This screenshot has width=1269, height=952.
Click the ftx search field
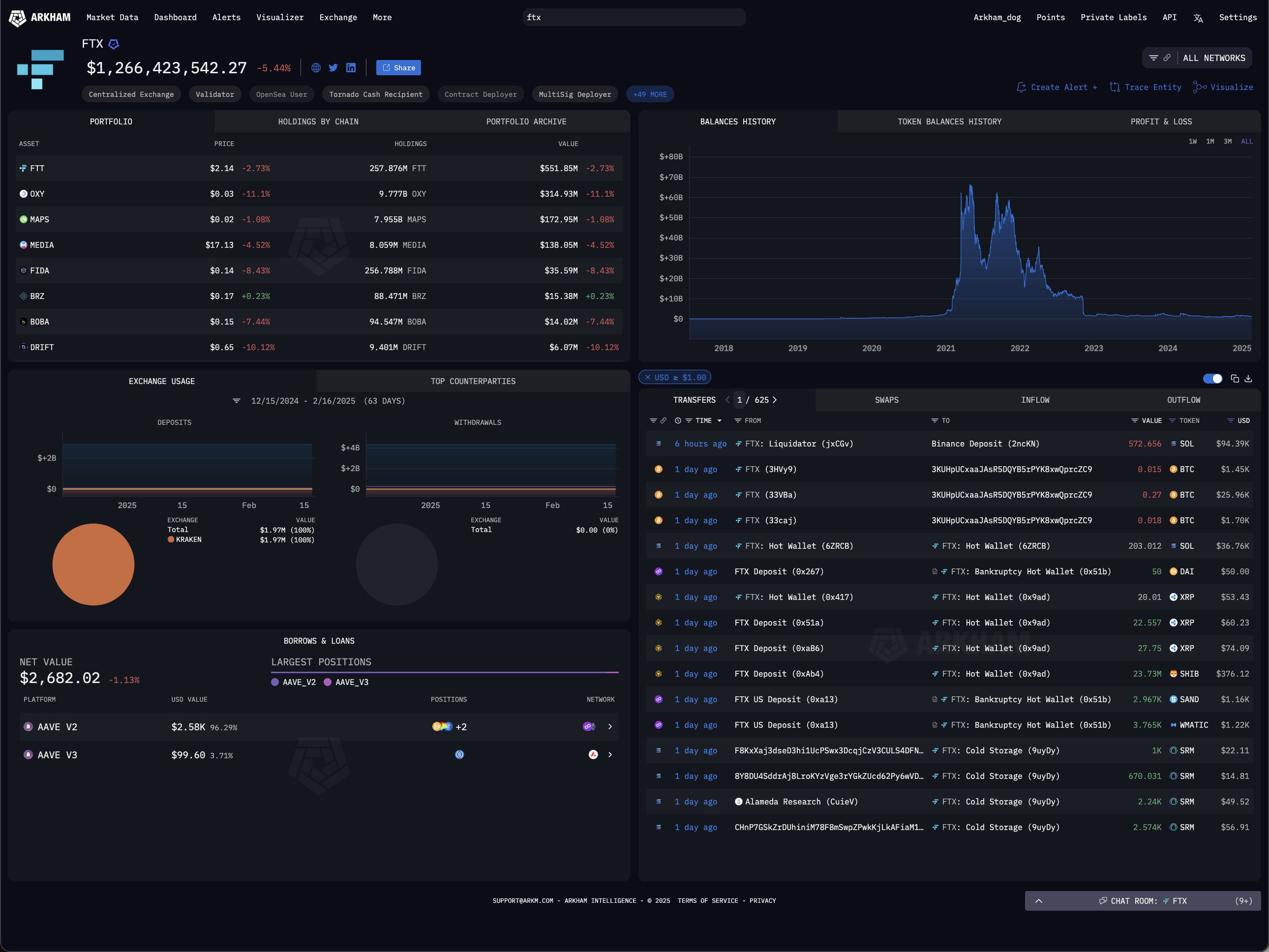(634, 17)
